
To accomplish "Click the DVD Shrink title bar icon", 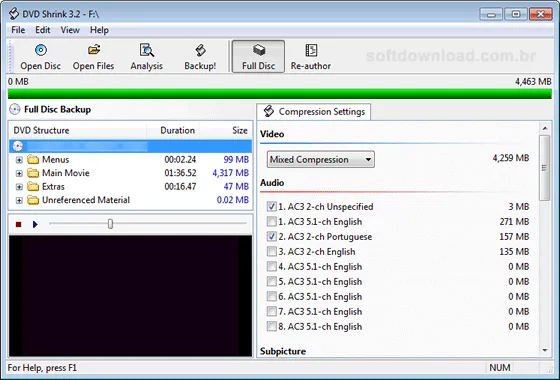I will pyautogui.click(x=14, y=14).
